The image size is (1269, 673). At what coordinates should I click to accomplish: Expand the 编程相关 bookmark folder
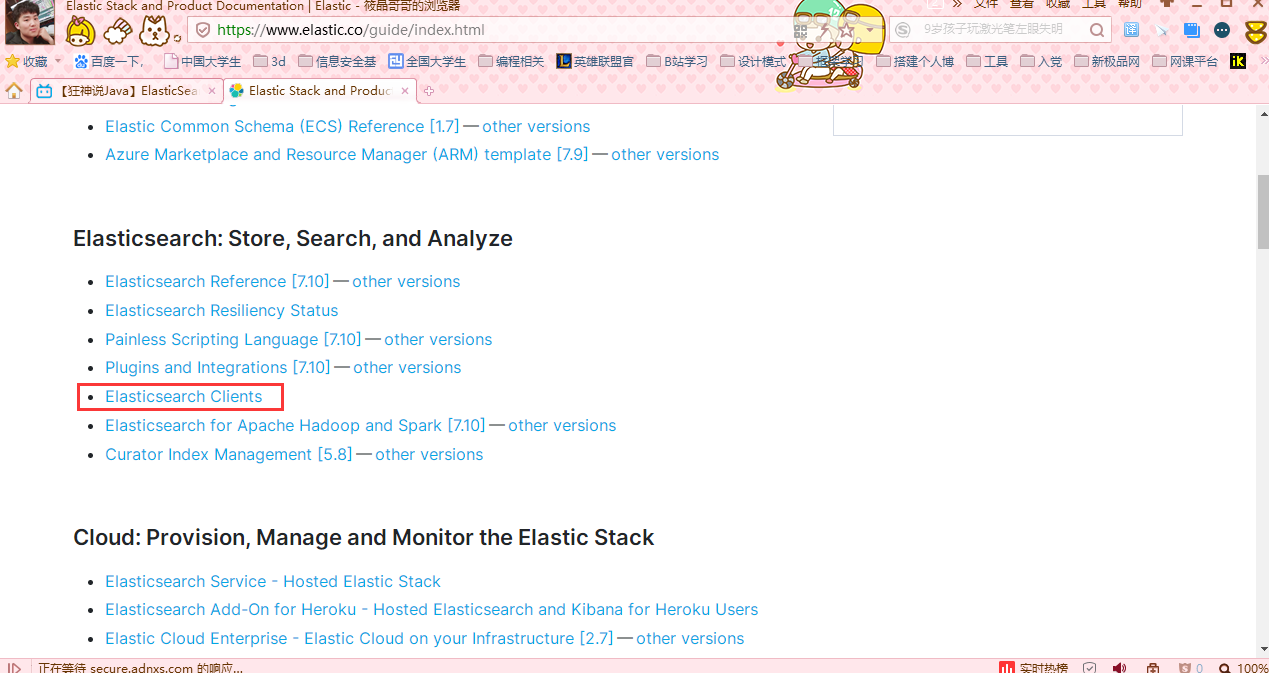tap(512, 61)
